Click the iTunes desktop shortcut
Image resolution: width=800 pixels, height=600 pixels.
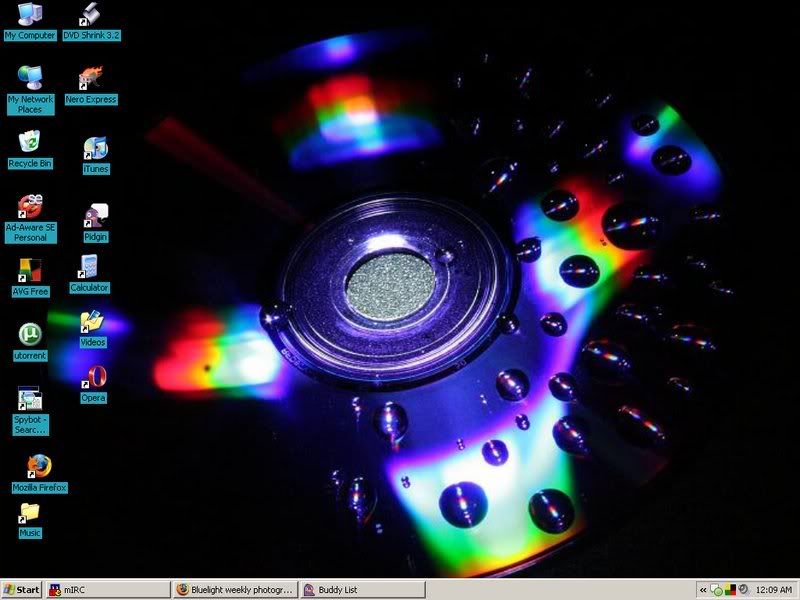96,155
